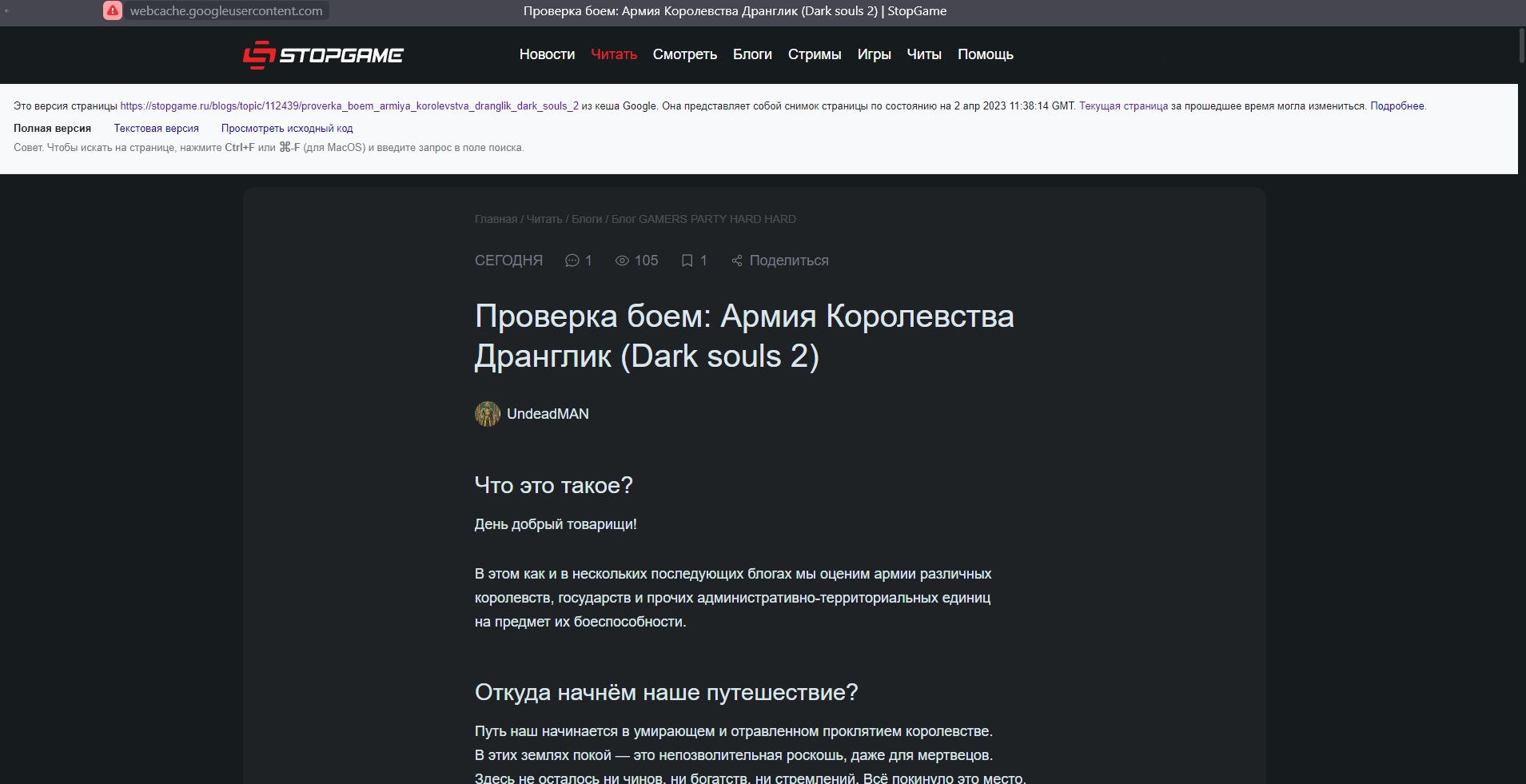The height and width of the screenshot is (784, 1526).
Task: Open author UndeadMAN profile name
Action: click(548, 414)
